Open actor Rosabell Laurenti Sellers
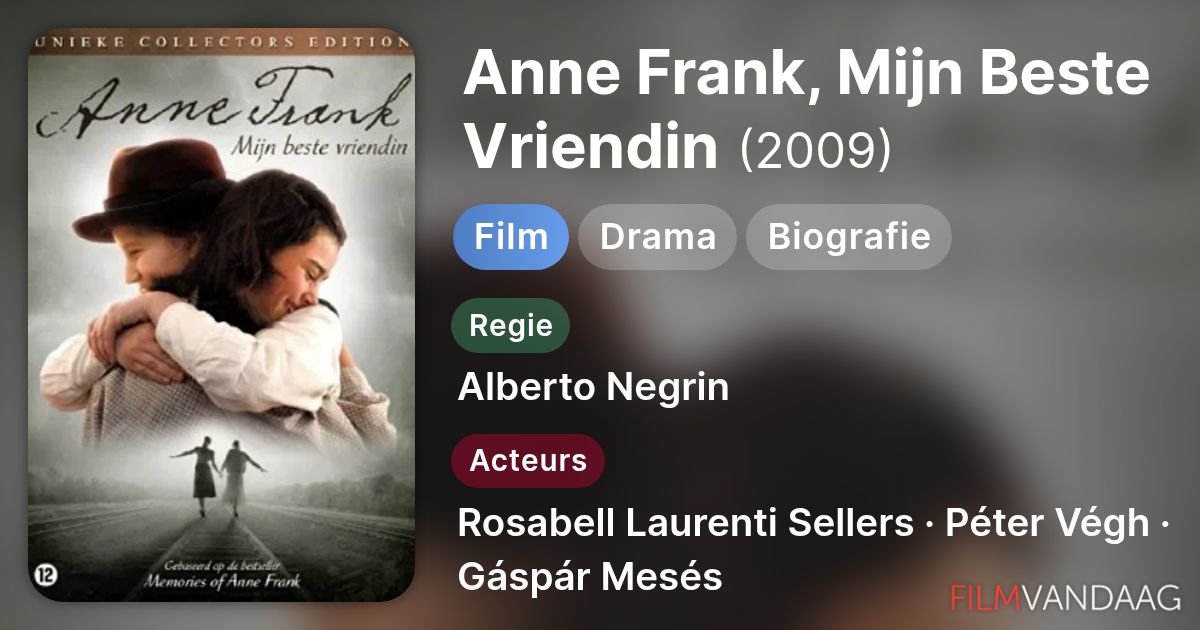The height and width of the screenshot is (630, 1200). click(685, 523)
